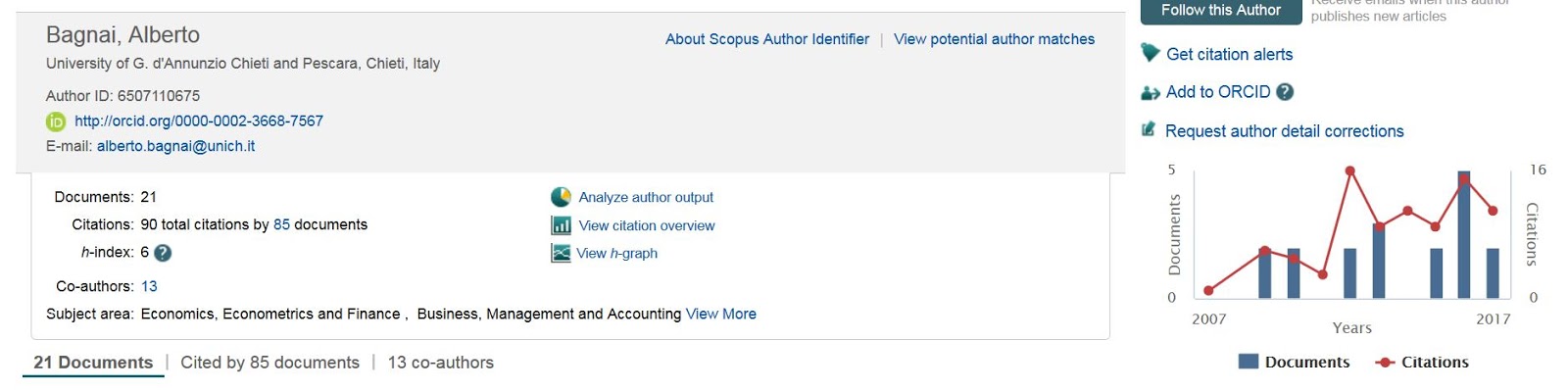Click the h-graph line chart icon
1568x390 pixels.
[561, 253]
